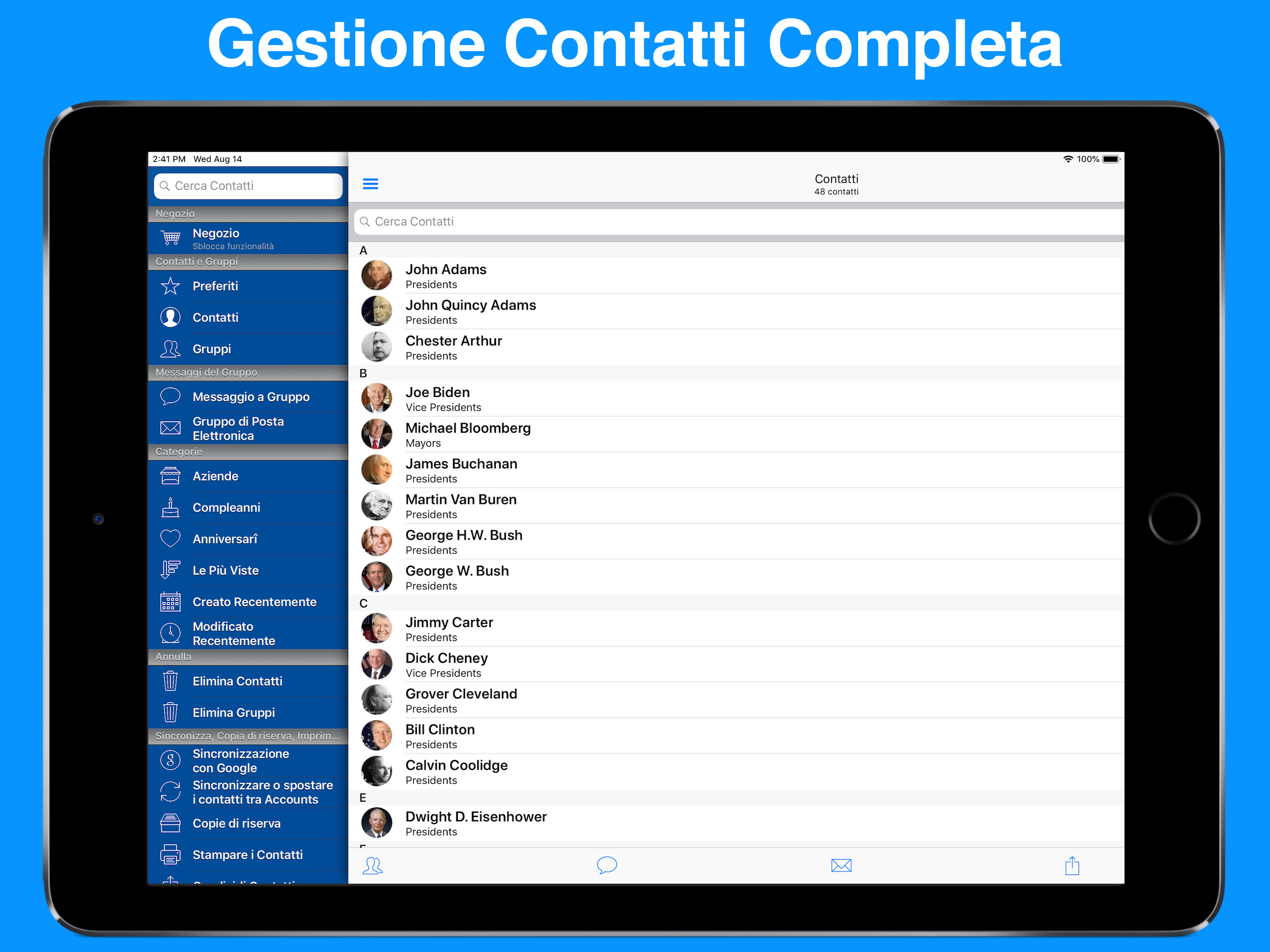Tap Bill Clinton's profile photo

point(377,735)
